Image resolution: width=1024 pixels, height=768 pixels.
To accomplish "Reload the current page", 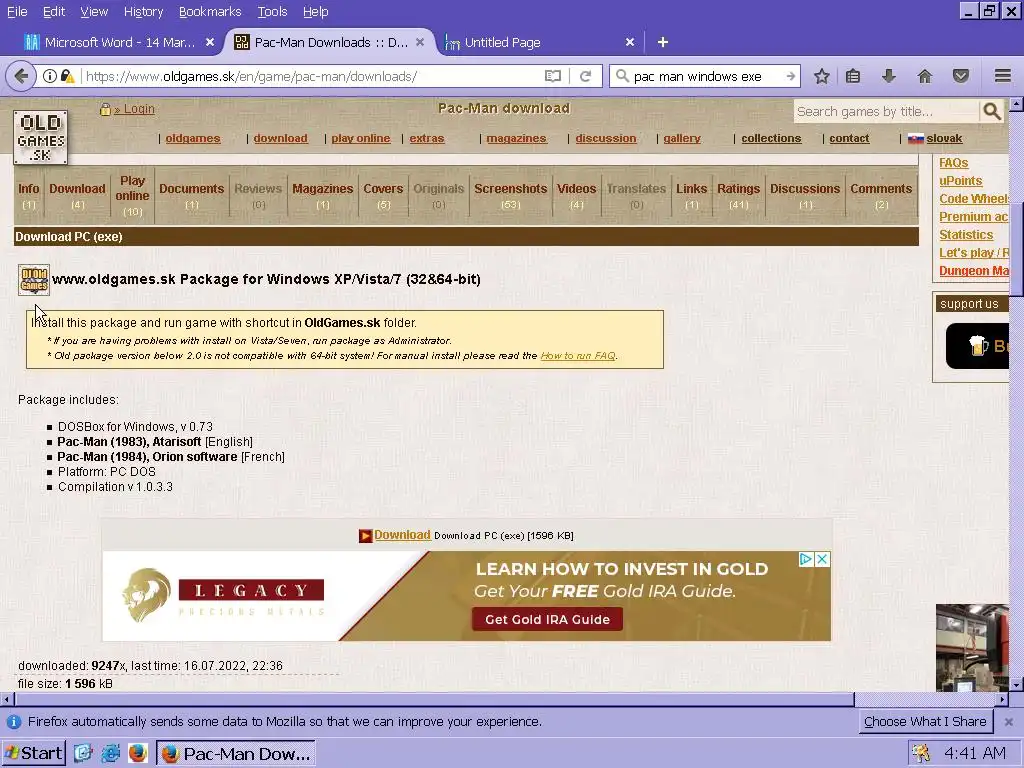I will pyautogui.click(x=586, y=76).
